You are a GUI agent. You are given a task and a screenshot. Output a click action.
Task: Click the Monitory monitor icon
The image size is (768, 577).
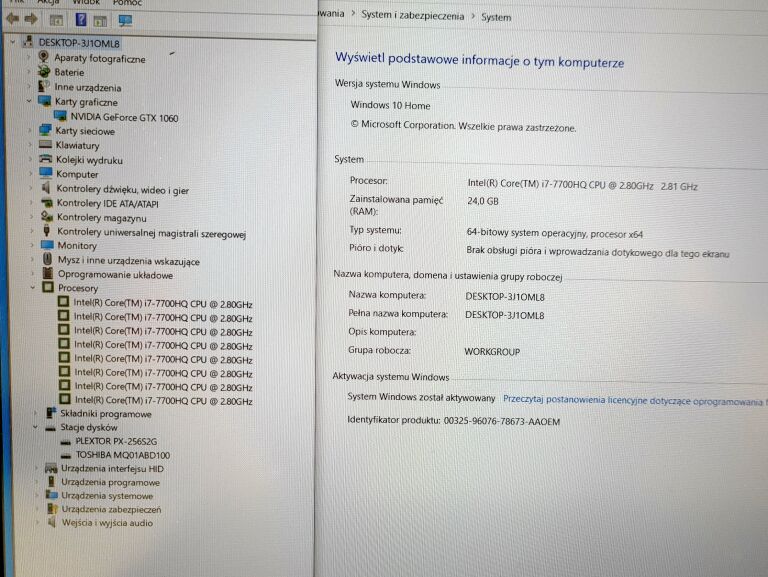(x=48, y=244)
